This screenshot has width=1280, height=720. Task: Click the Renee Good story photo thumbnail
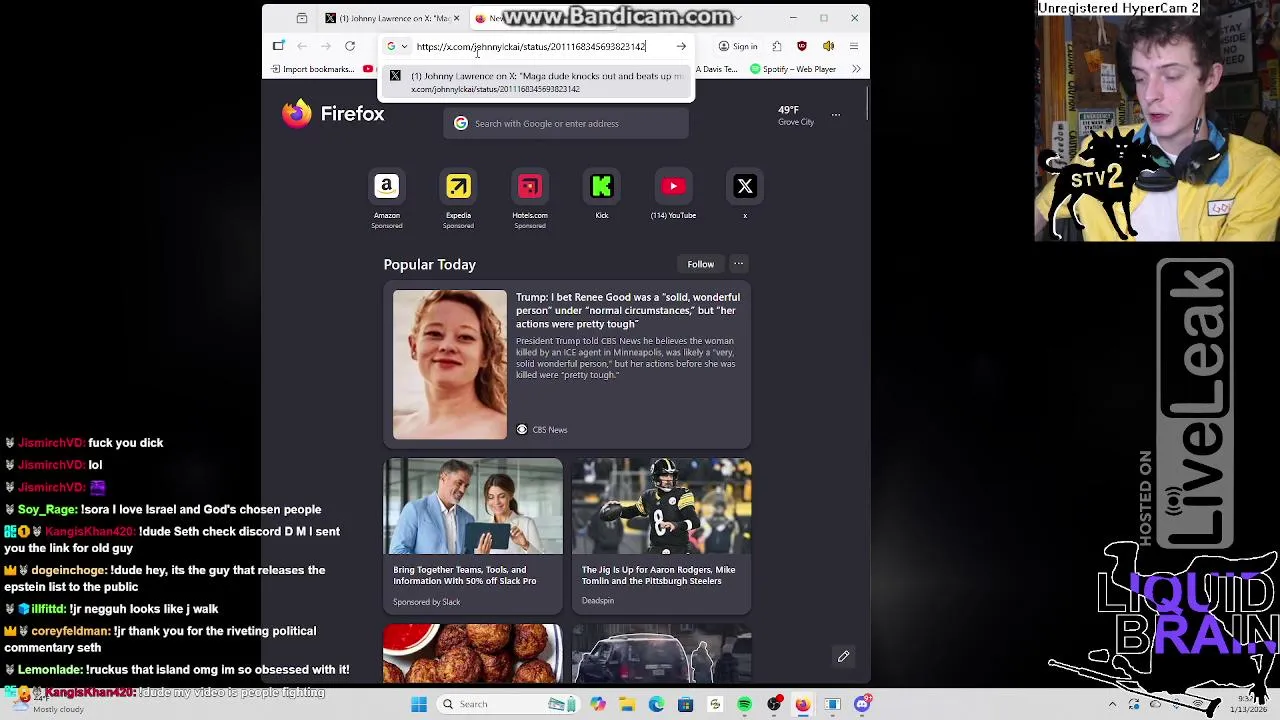pos(450,364)
